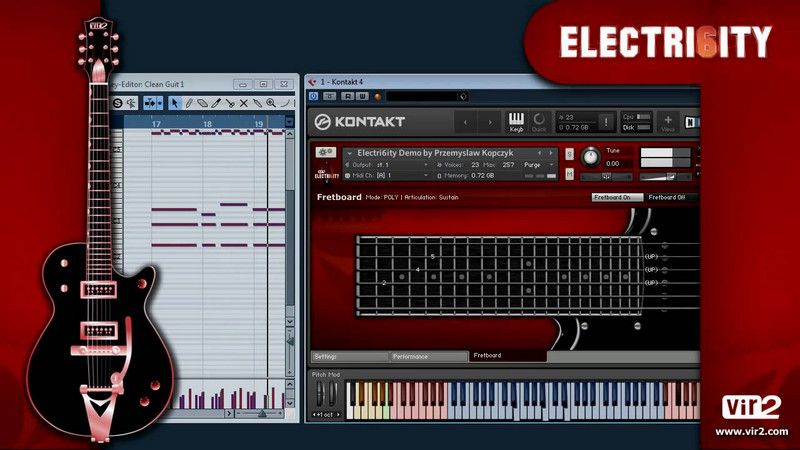Click Max voices value 257
The image size is (800, 450).
tap(508, 165)
